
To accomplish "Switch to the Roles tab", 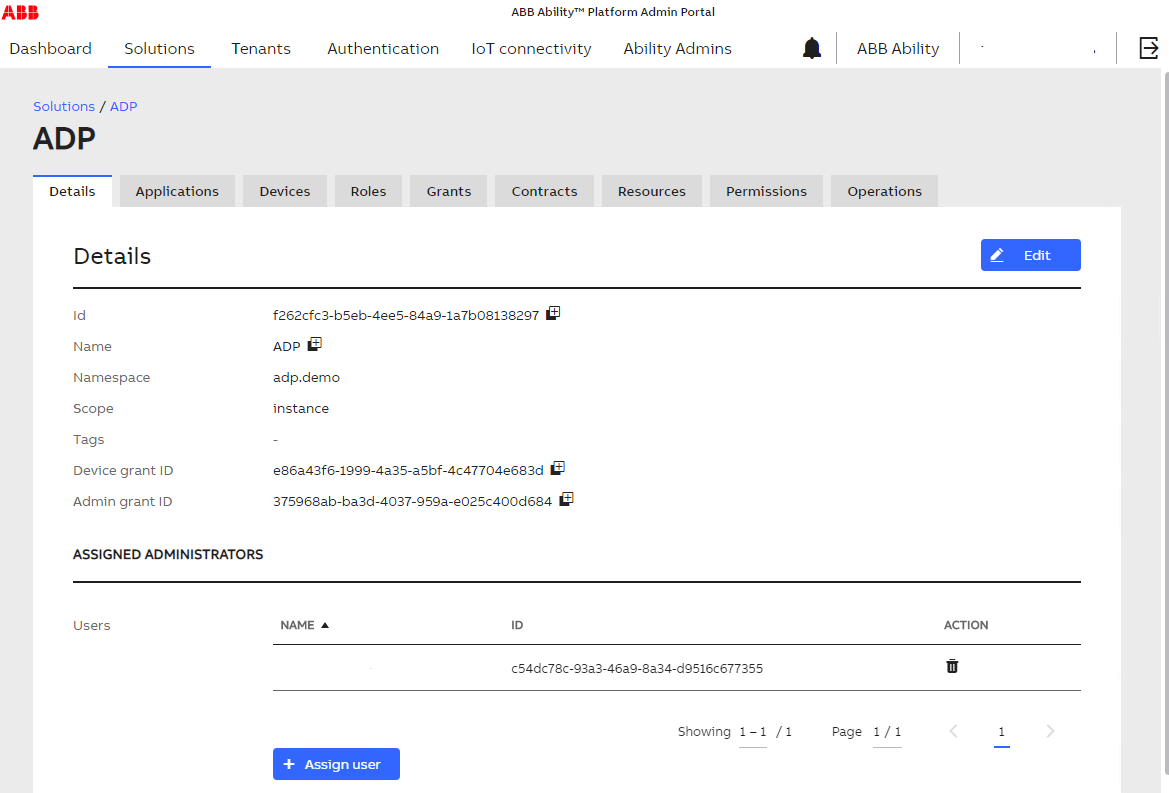I will pyautogui.click(x=368, y=192).
